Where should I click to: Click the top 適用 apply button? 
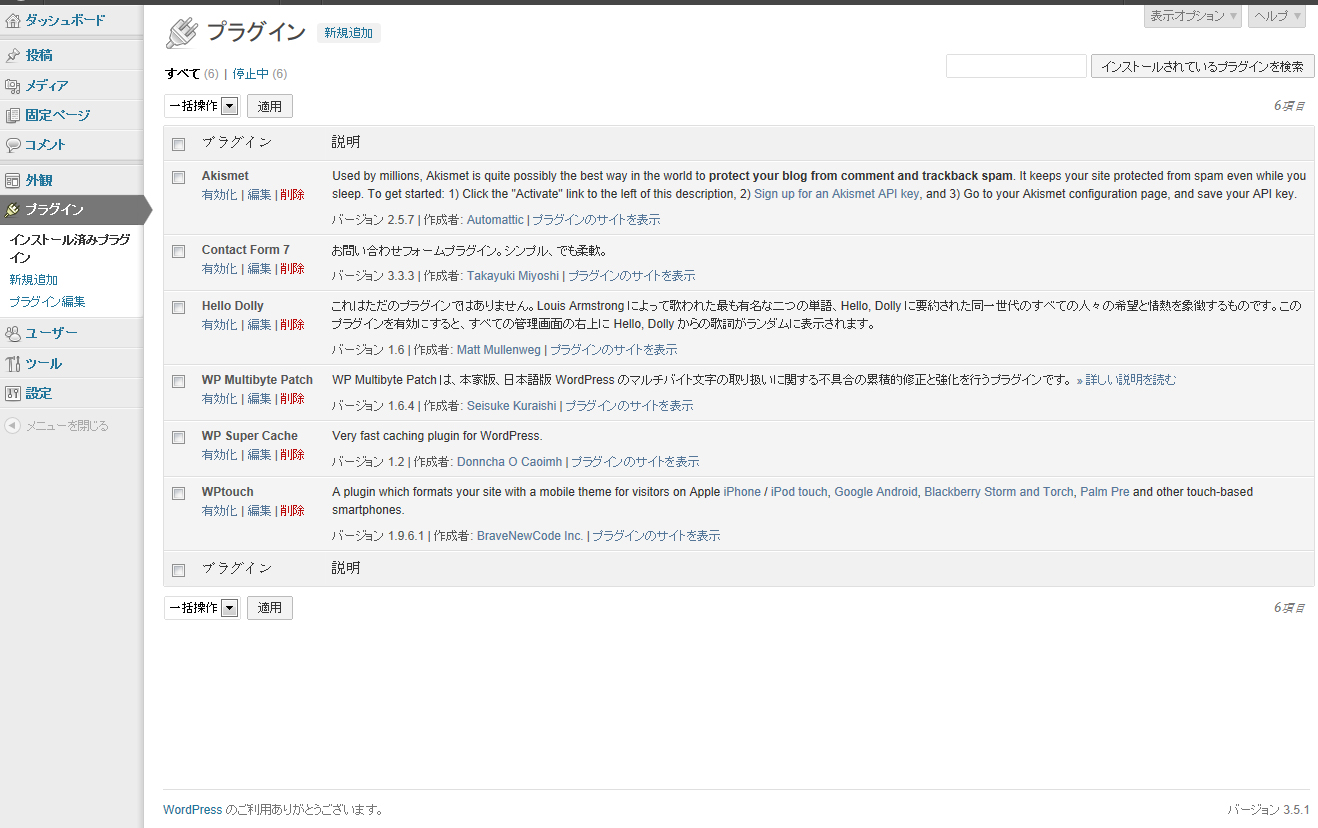(x=270, y=106)
